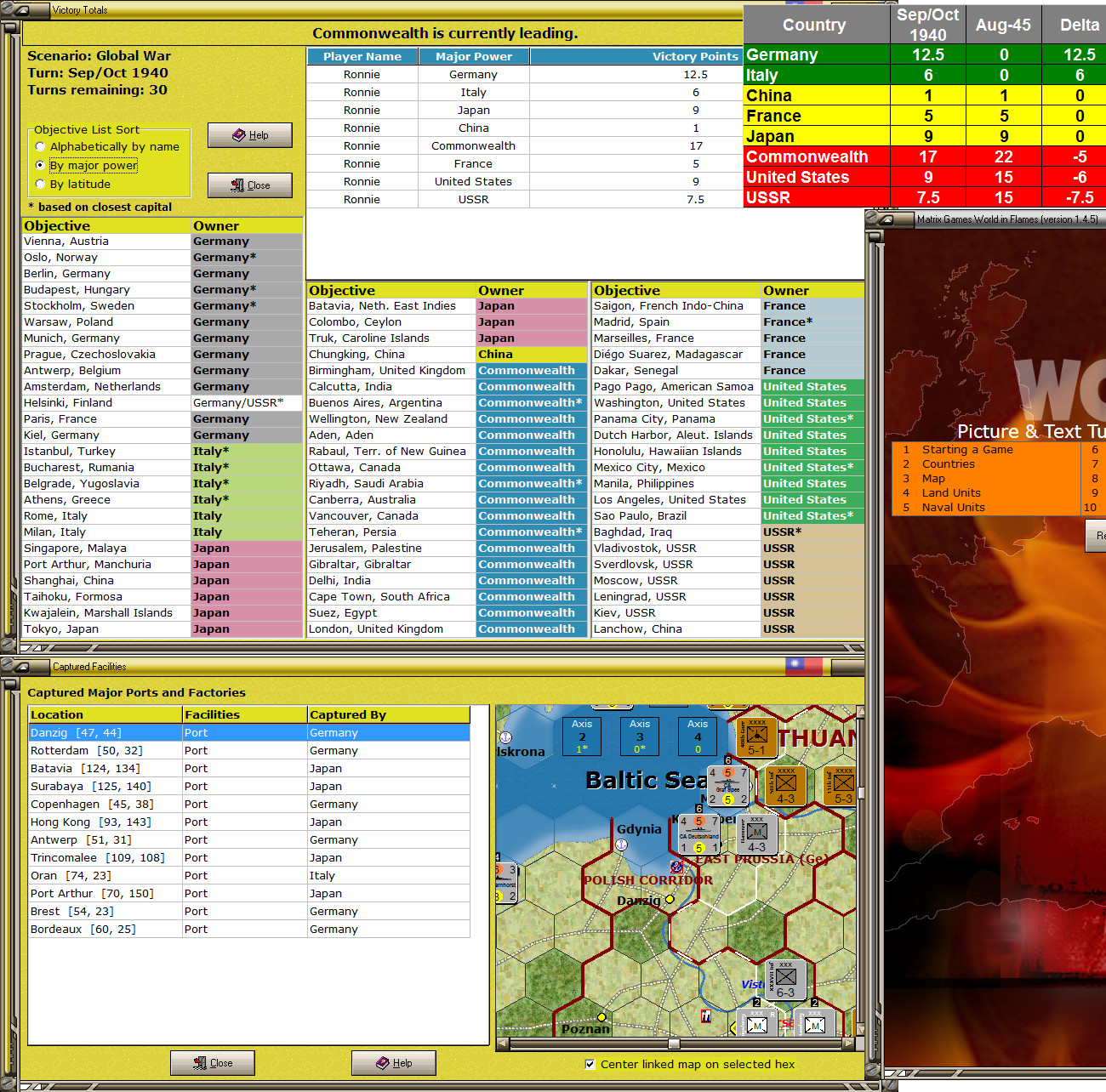Click the Axis 3 sea box marker
Image resolution: width=1106 pixels, height=1092 pixels.
point(640,737)
